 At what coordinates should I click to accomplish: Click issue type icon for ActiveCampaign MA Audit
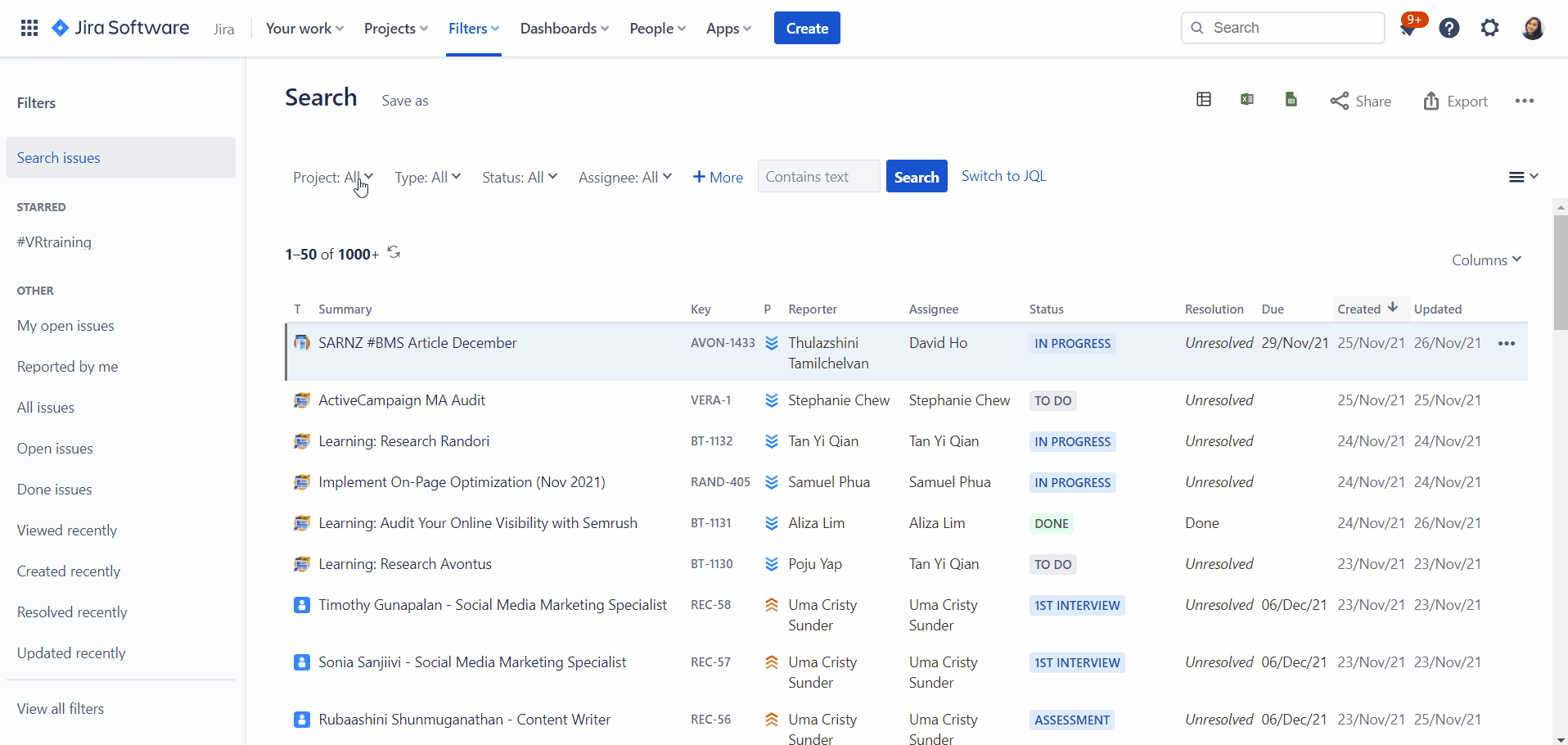pos(302,400)
